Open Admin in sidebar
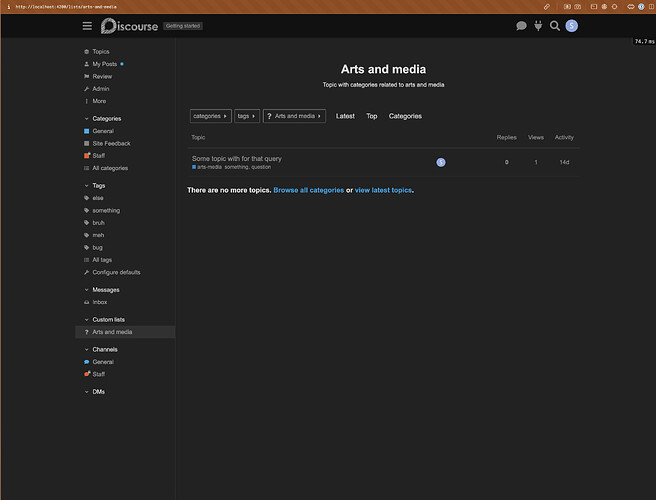The height and width of the screenshot is (500, 656). (100, 89)
